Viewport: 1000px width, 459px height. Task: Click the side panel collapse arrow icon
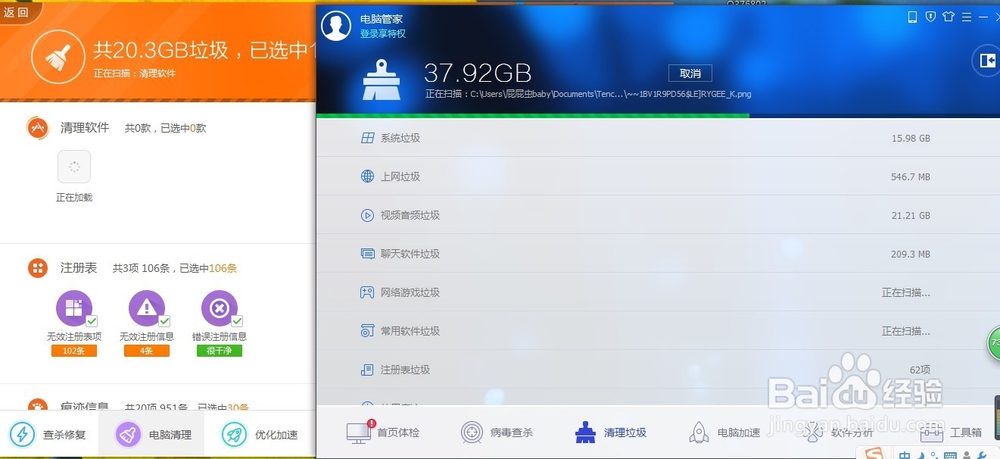[988, 61]
